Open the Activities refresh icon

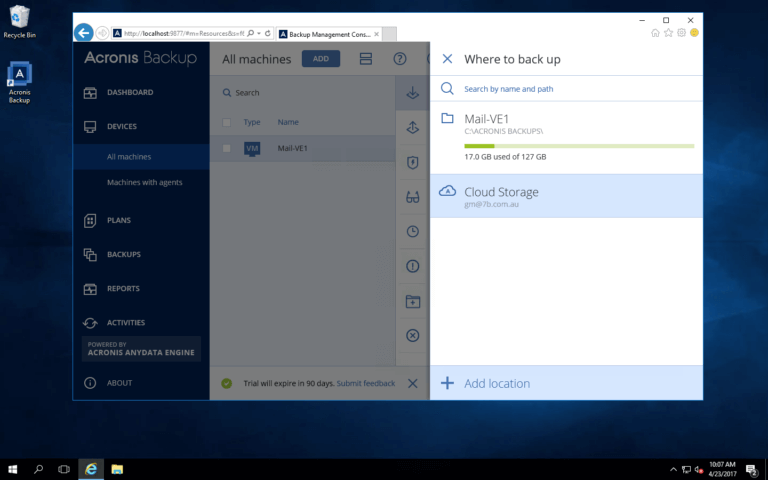[x=90, y=323]
